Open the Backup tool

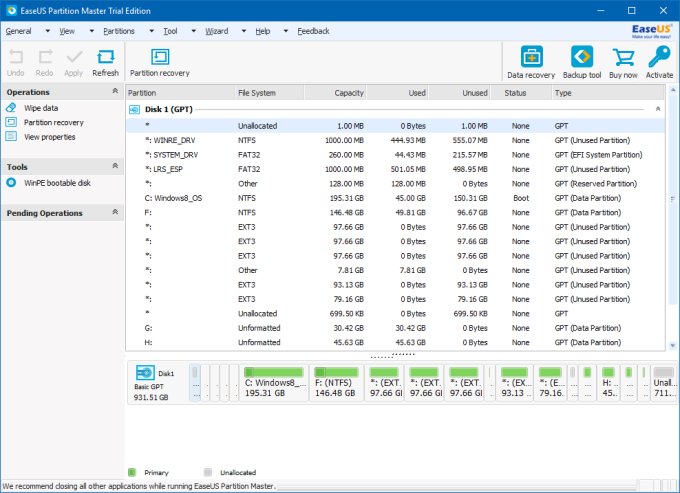[581, 62]
